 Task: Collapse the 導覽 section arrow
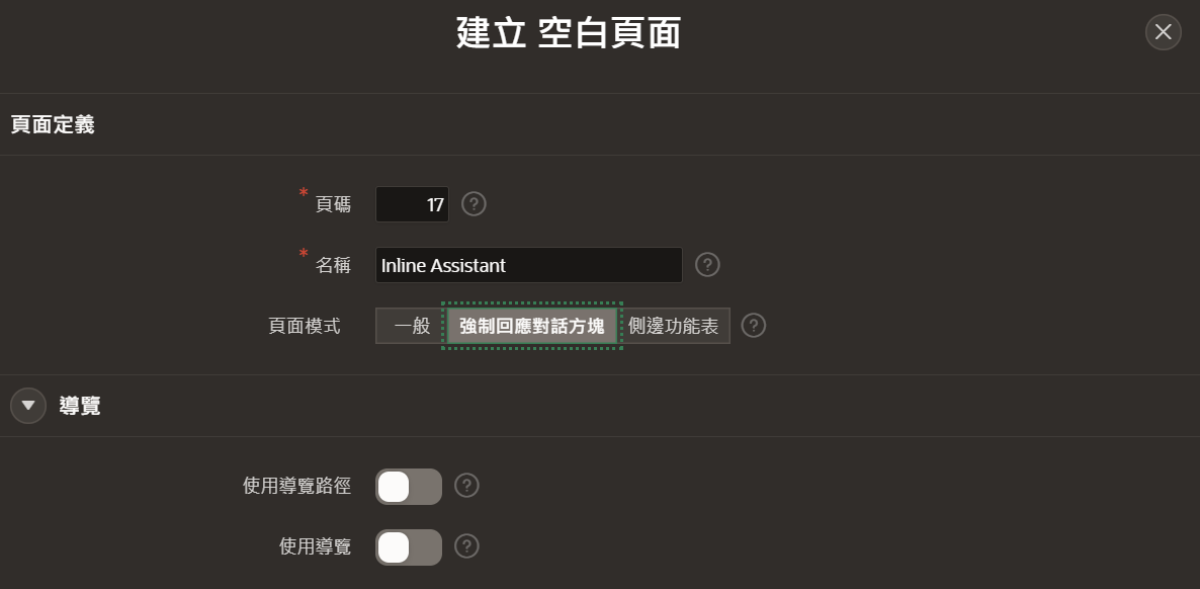click(x=28, y=405)
